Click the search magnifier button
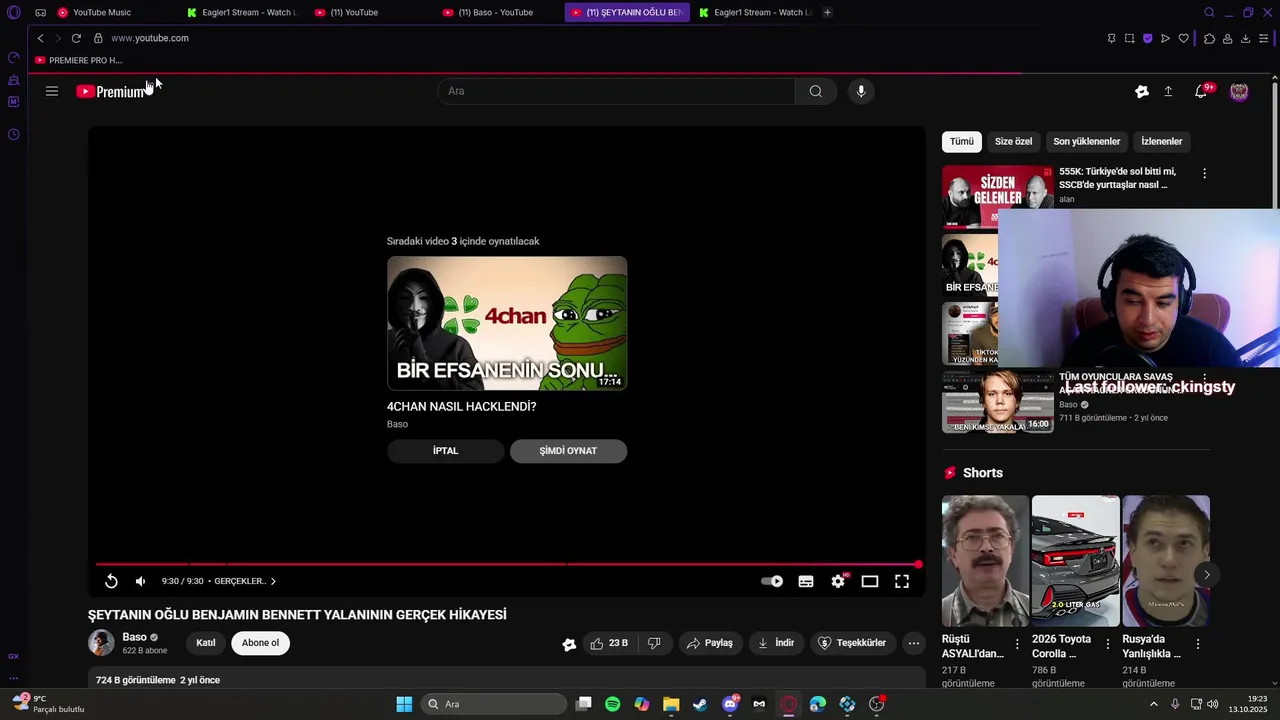Image resolution: width=1280 pixels, height=720 pixels. (x=816, y=91)
